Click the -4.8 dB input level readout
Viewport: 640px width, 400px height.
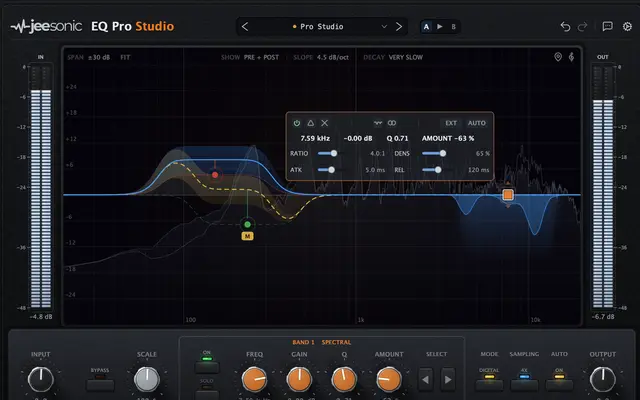(x=41, y=316)
